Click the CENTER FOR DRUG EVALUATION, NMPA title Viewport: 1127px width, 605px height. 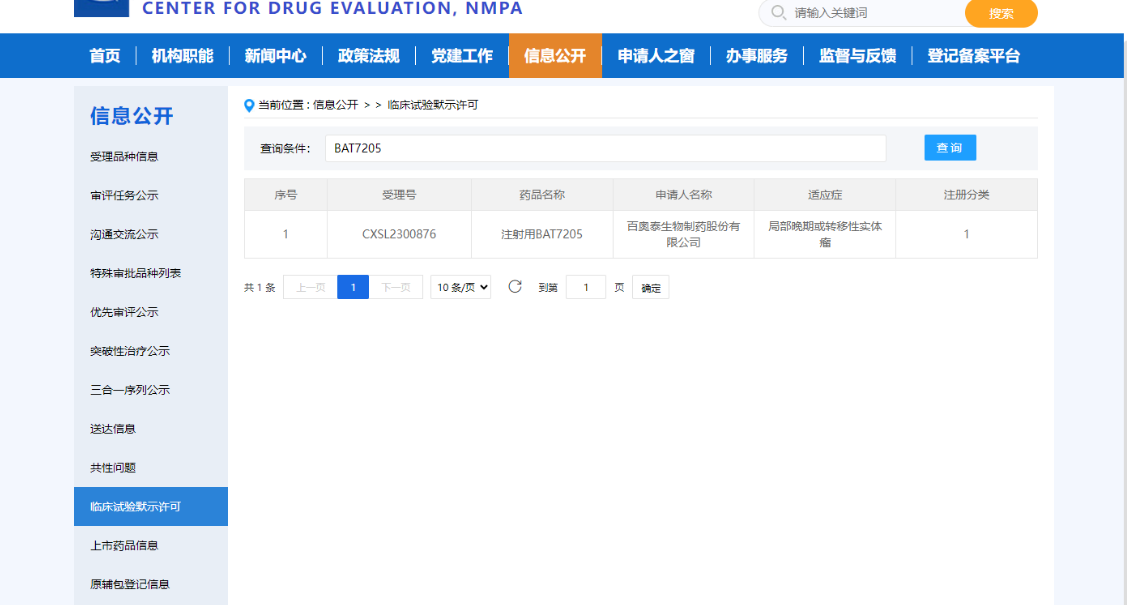click(x=332, y=9)
